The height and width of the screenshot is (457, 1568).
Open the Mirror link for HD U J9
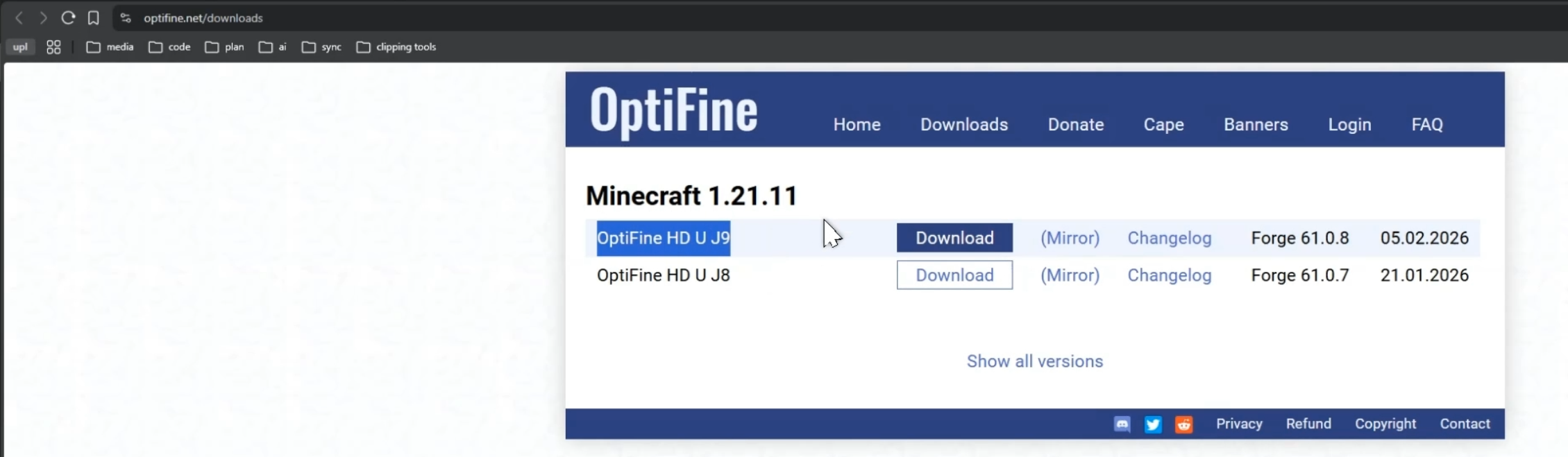(1070, 238)
